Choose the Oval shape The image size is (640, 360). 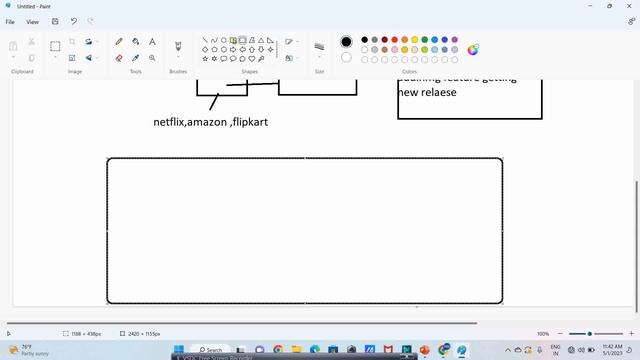pos(224,40)
